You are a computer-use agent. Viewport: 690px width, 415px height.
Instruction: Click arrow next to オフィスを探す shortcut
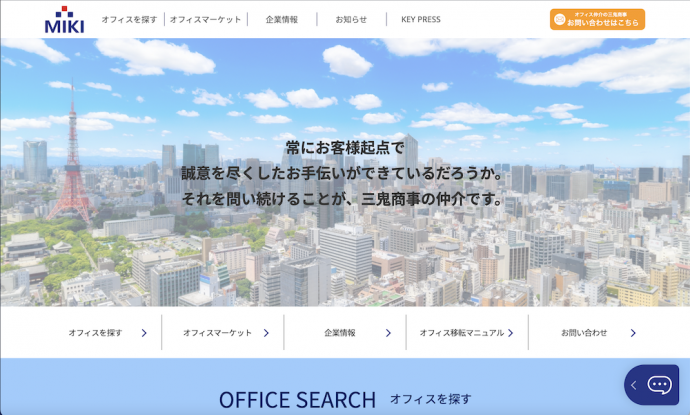144,333
